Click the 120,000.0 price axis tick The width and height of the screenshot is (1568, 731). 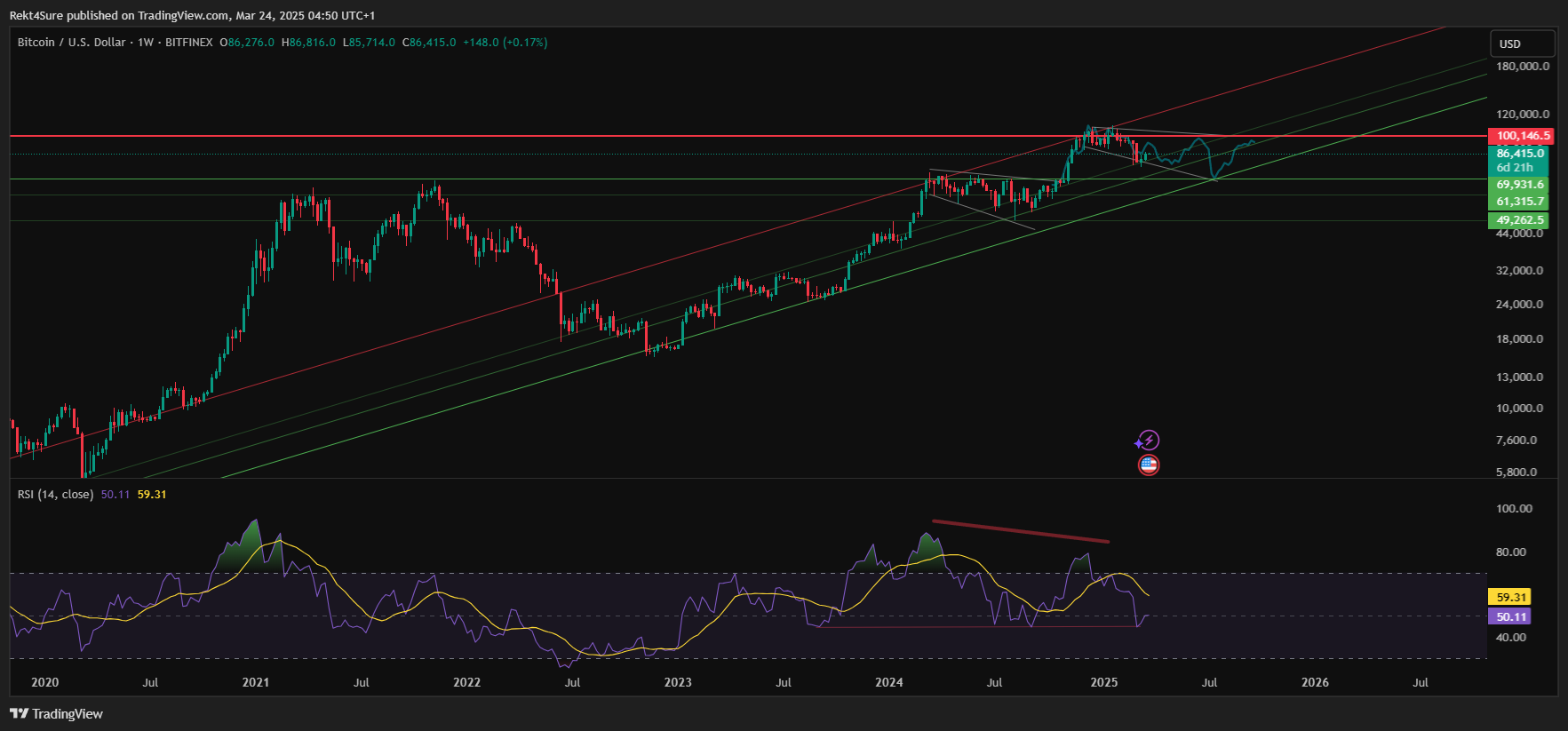[x=1523, y=115]
